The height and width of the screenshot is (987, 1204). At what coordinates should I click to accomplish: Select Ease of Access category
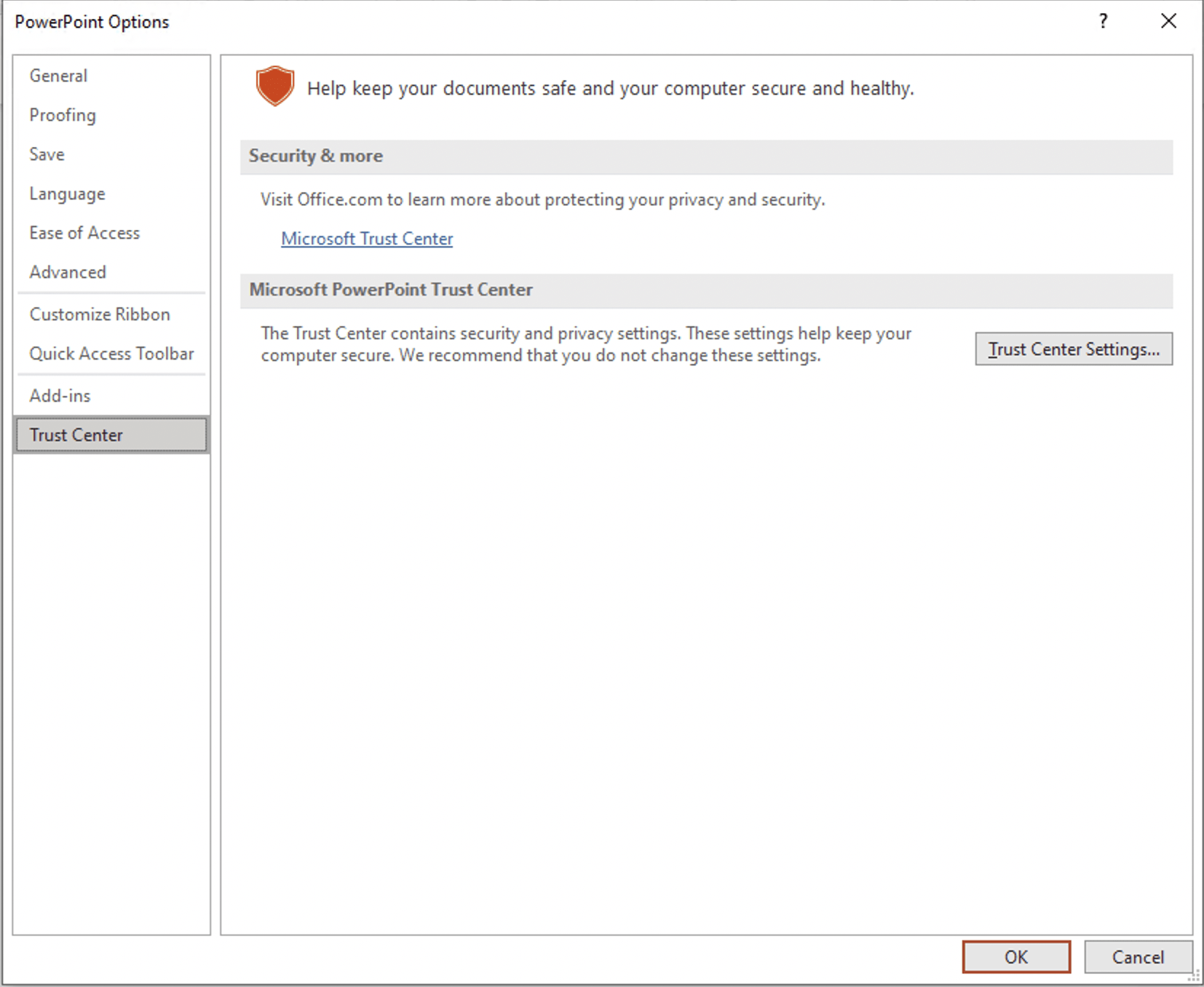[x=111, y=233]
